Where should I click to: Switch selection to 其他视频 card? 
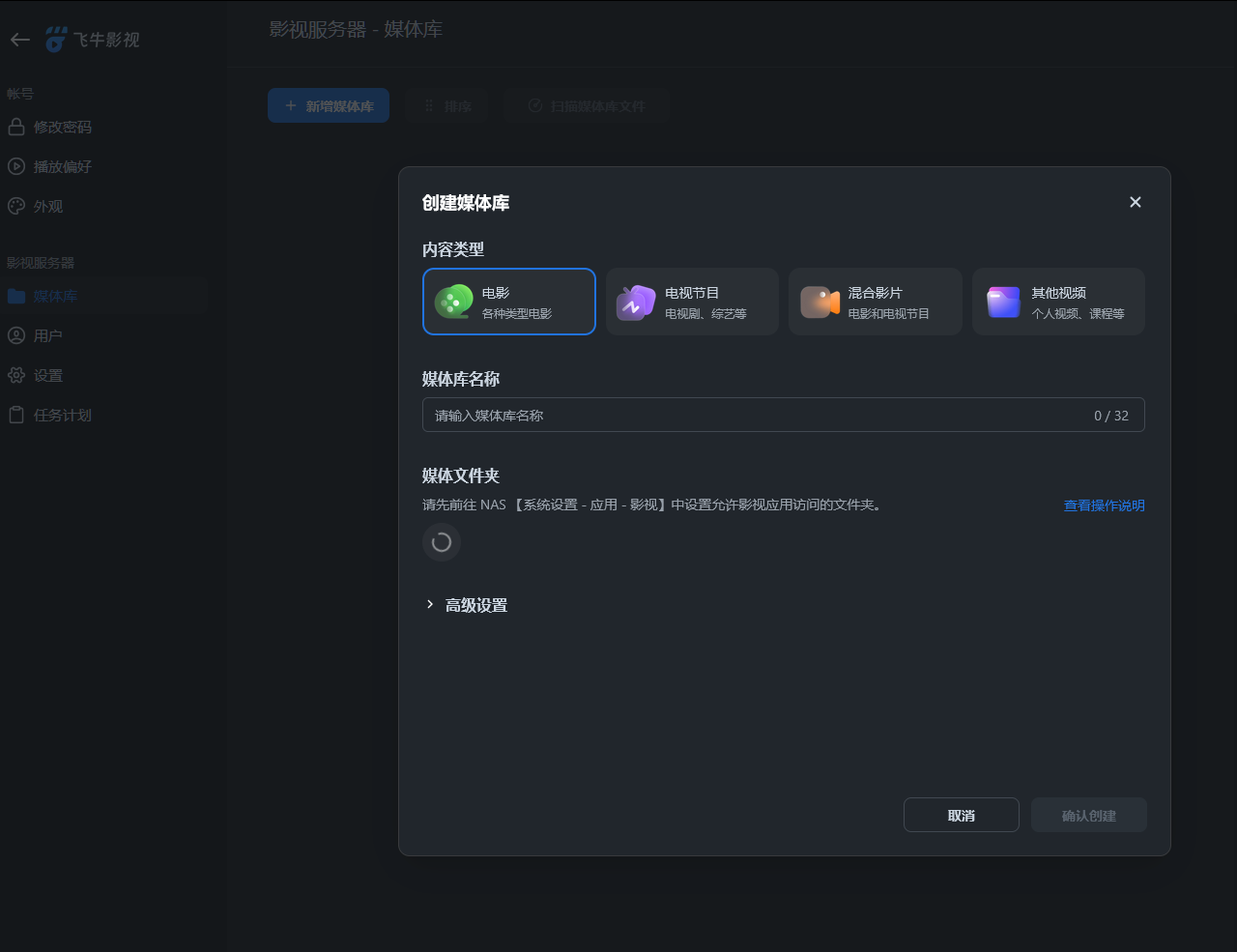(1058, 302)
